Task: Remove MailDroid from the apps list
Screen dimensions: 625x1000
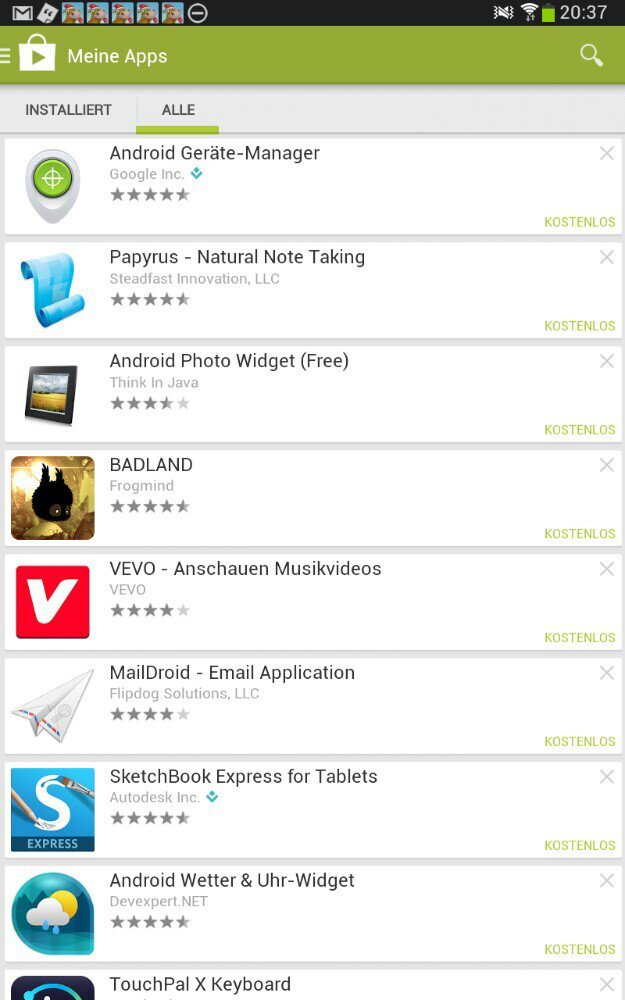Action: (607, 673)
